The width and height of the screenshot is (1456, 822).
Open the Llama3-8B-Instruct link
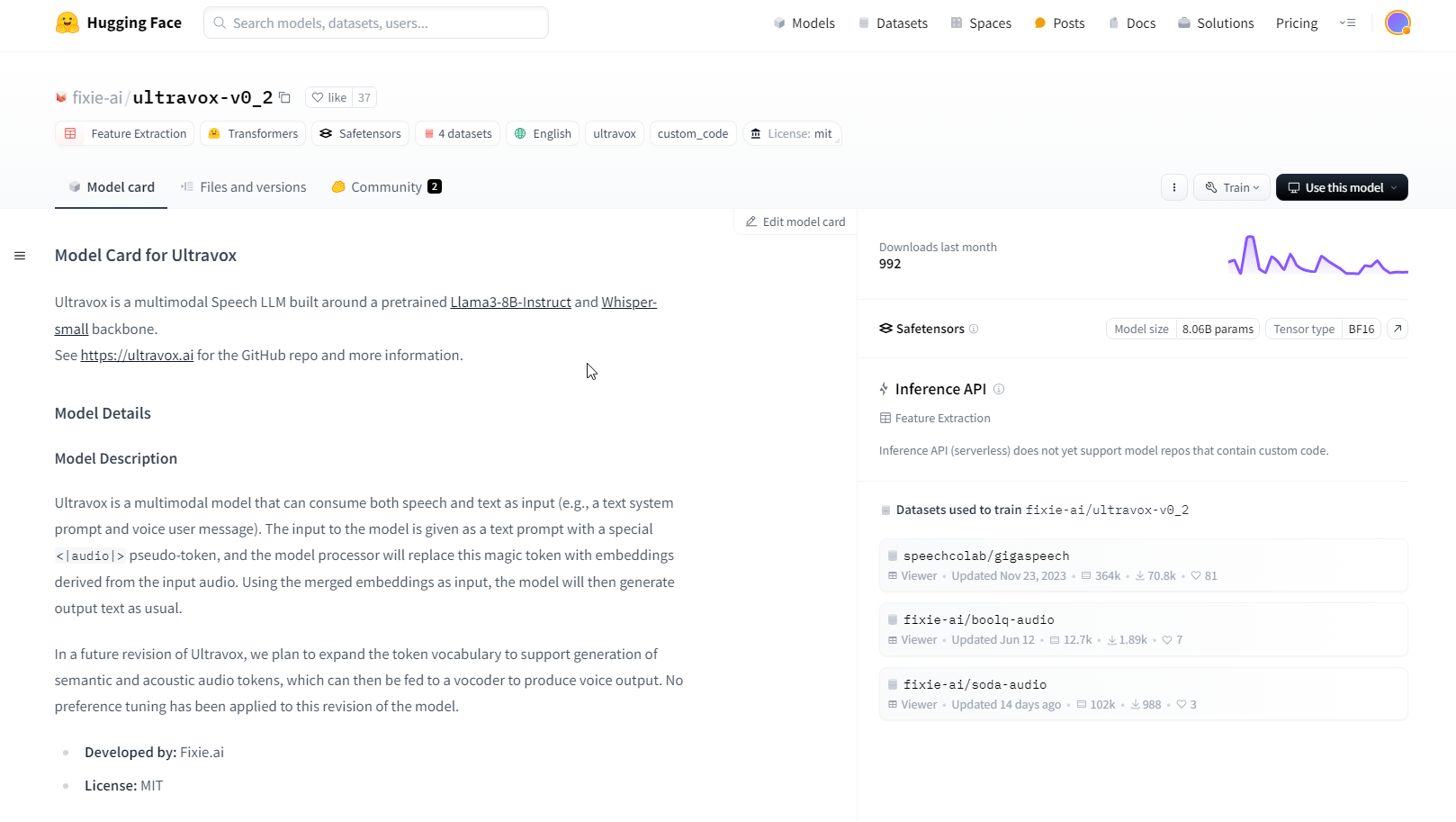[510, 303]
